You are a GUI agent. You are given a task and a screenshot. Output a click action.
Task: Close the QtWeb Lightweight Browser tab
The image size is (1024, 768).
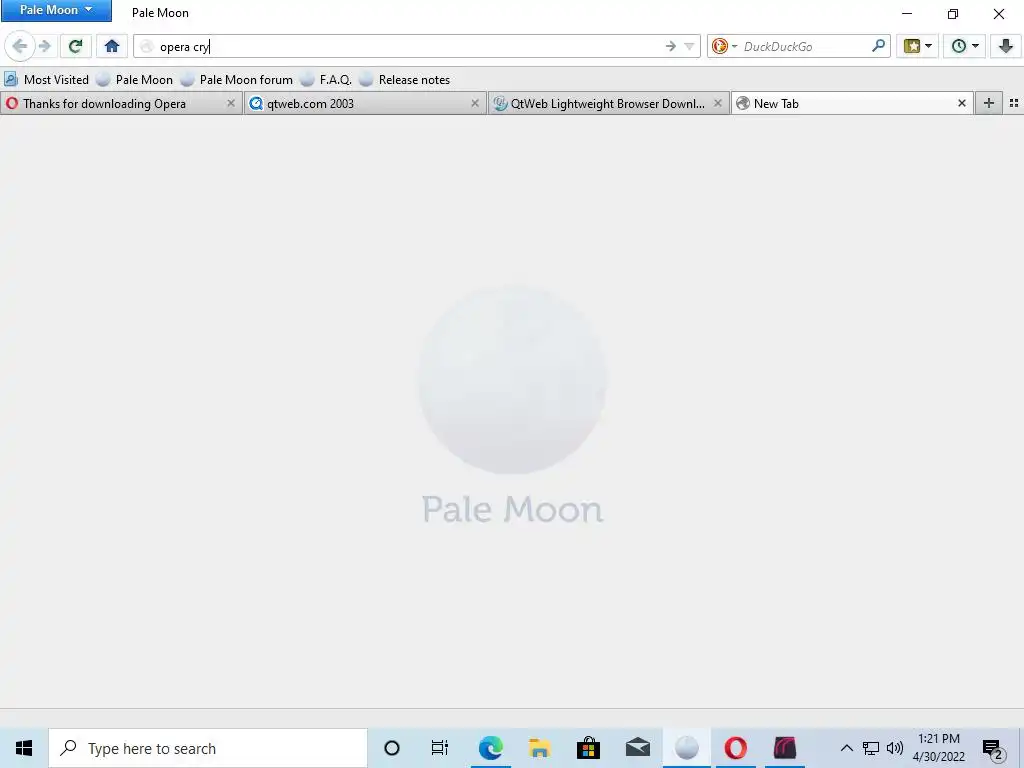(718, 103)
